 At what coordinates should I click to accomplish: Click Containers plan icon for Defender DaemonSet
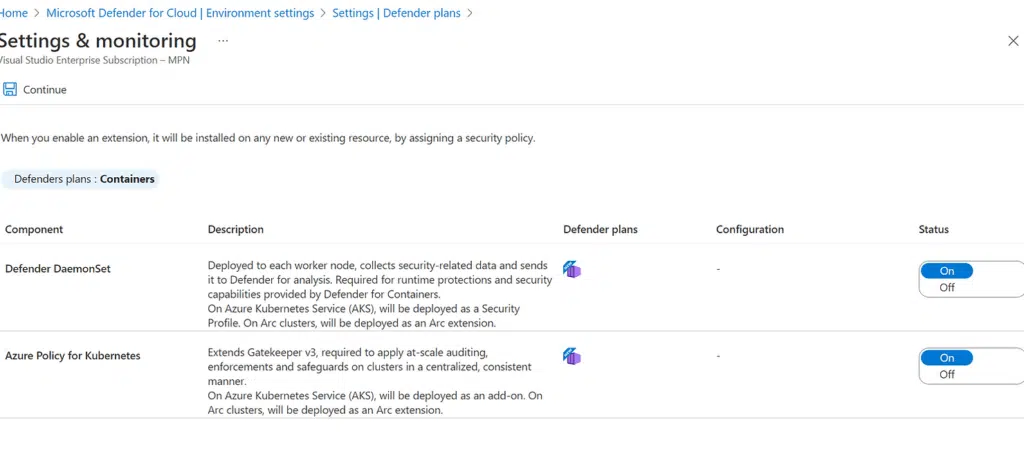[x=572, y=269]
